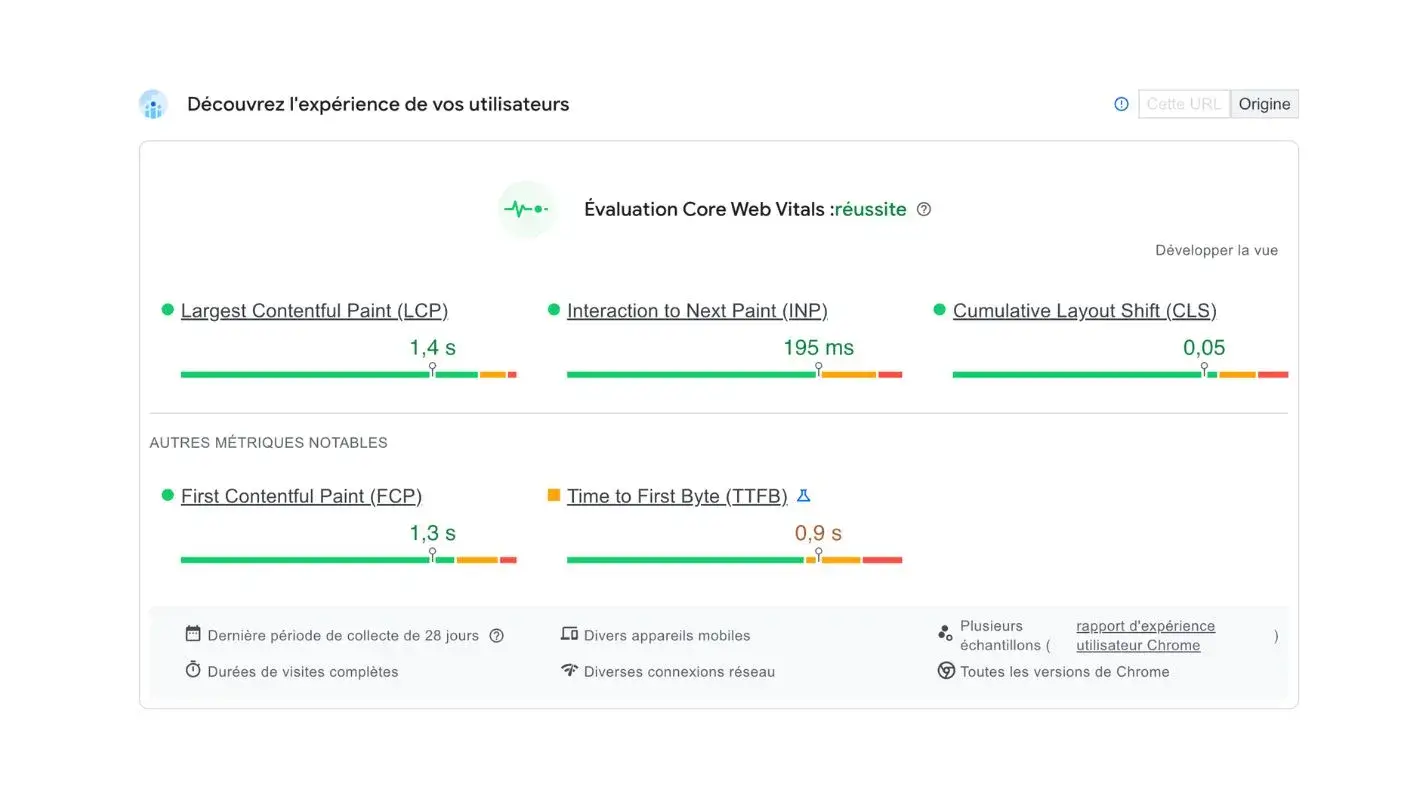Open help icon after 28 jours
The width and height of the screenshot is (1420, 800).
[x=496, y=636]
